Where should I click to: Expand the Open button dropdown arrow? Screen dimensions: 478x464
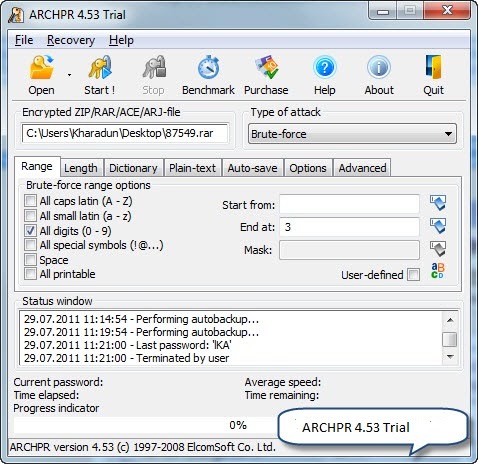tap(69, 75)
